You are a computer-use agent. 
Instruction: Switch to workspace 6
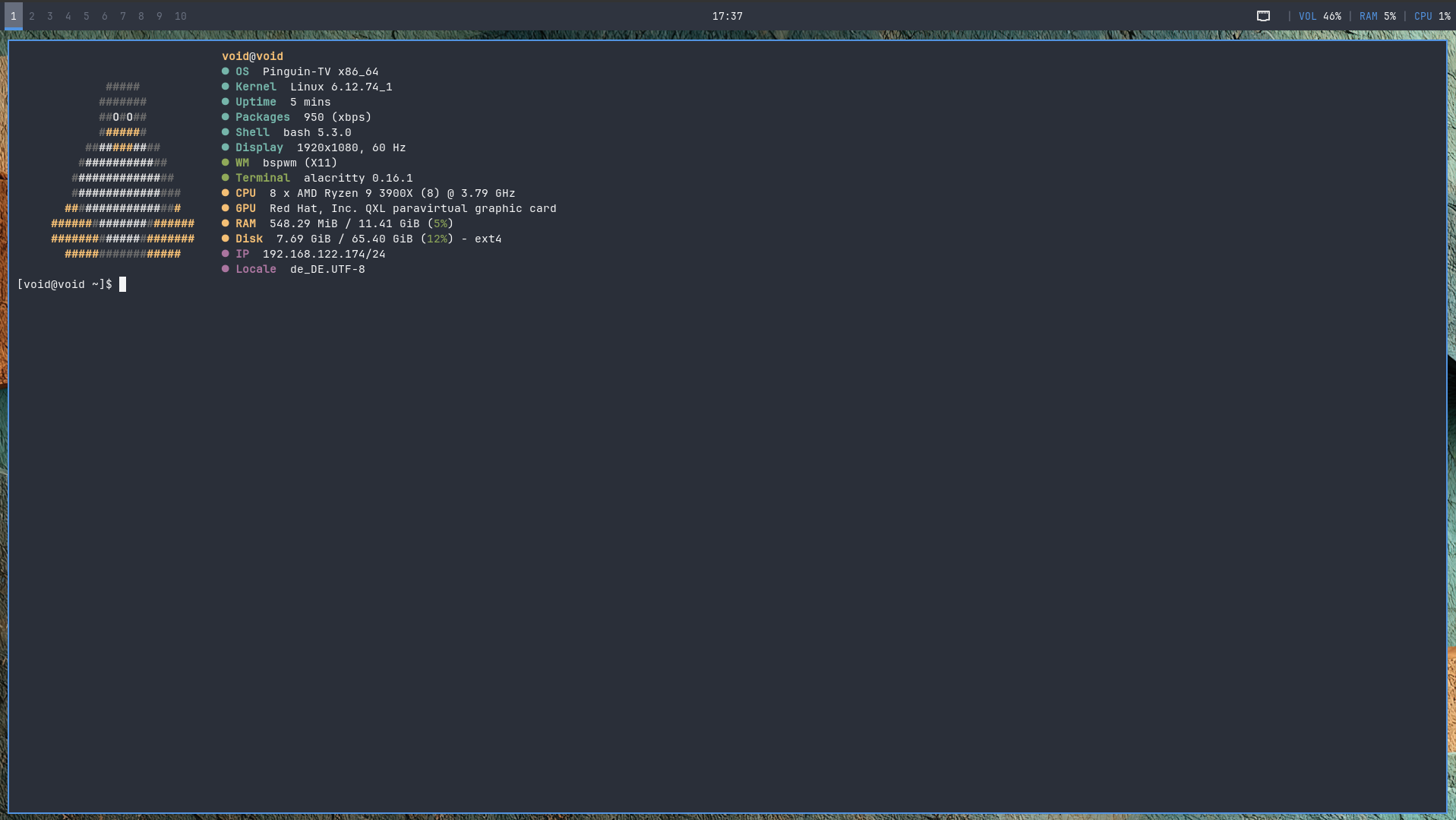[x=105, y=16]
